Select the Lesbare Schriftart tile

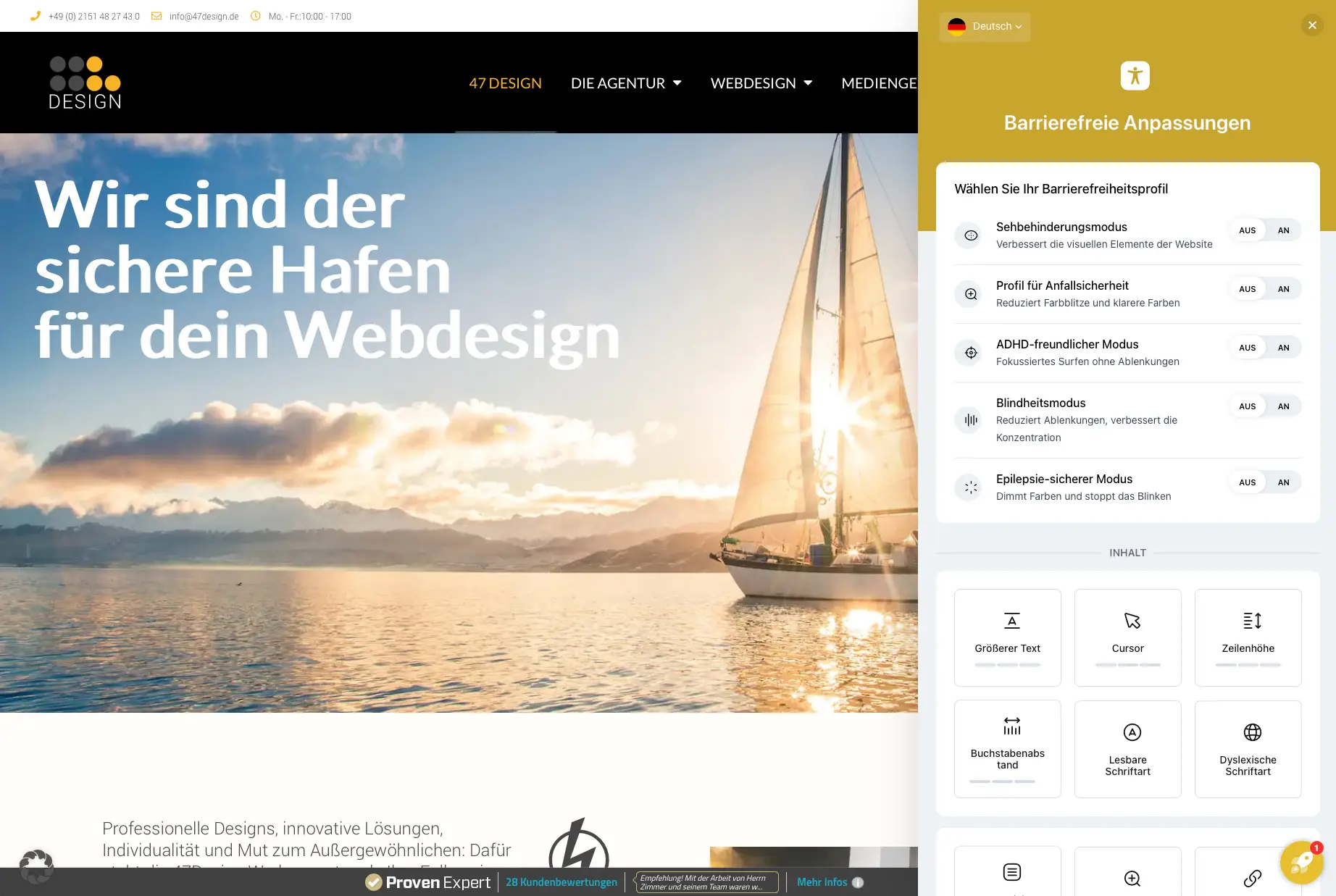pyautogui.click(x=1127, y=749)
